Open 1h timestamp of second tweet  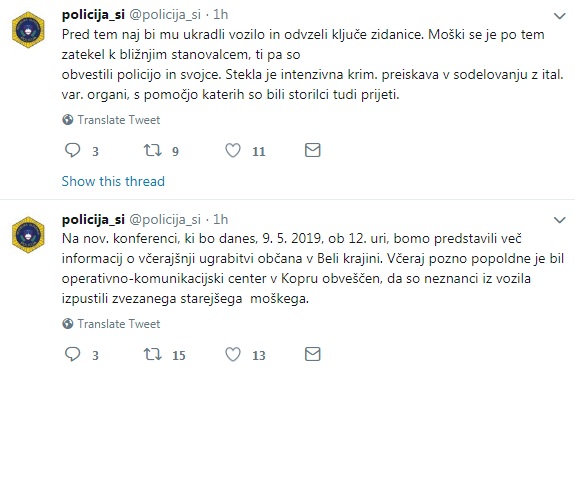(221, 219)
